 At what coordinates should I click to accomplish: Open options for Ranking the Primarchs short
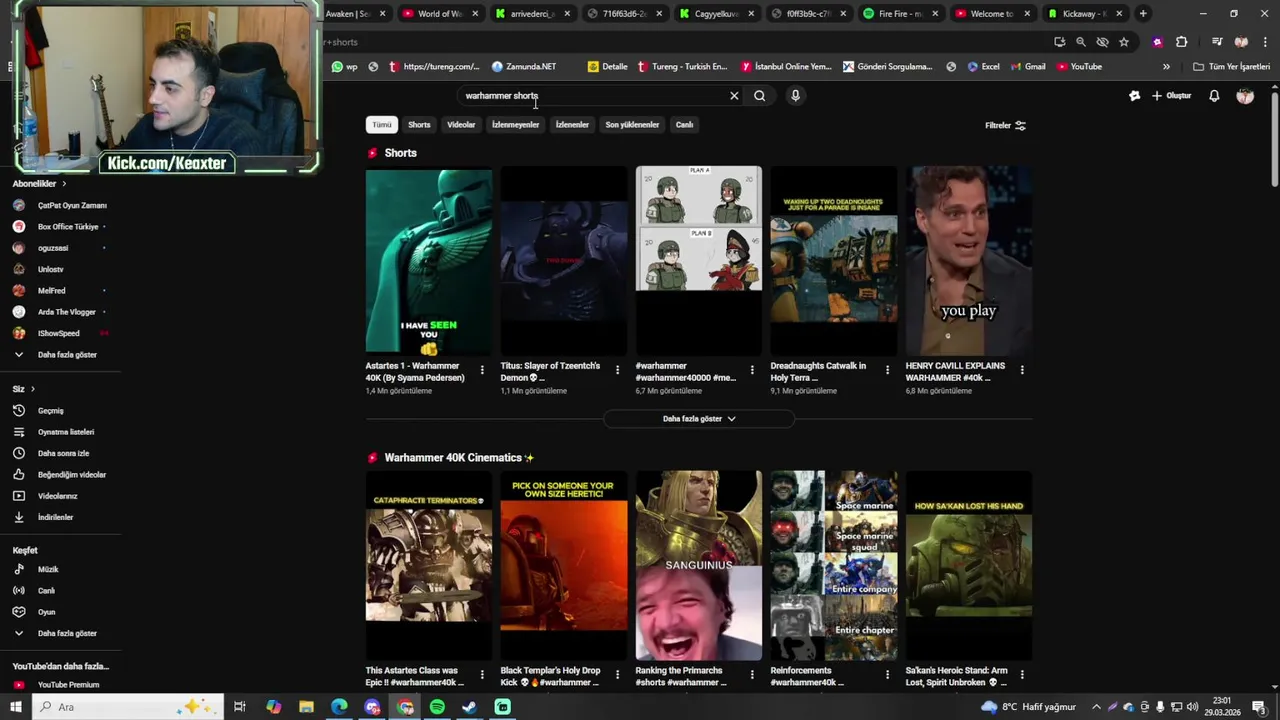click(x=752, y=675)
